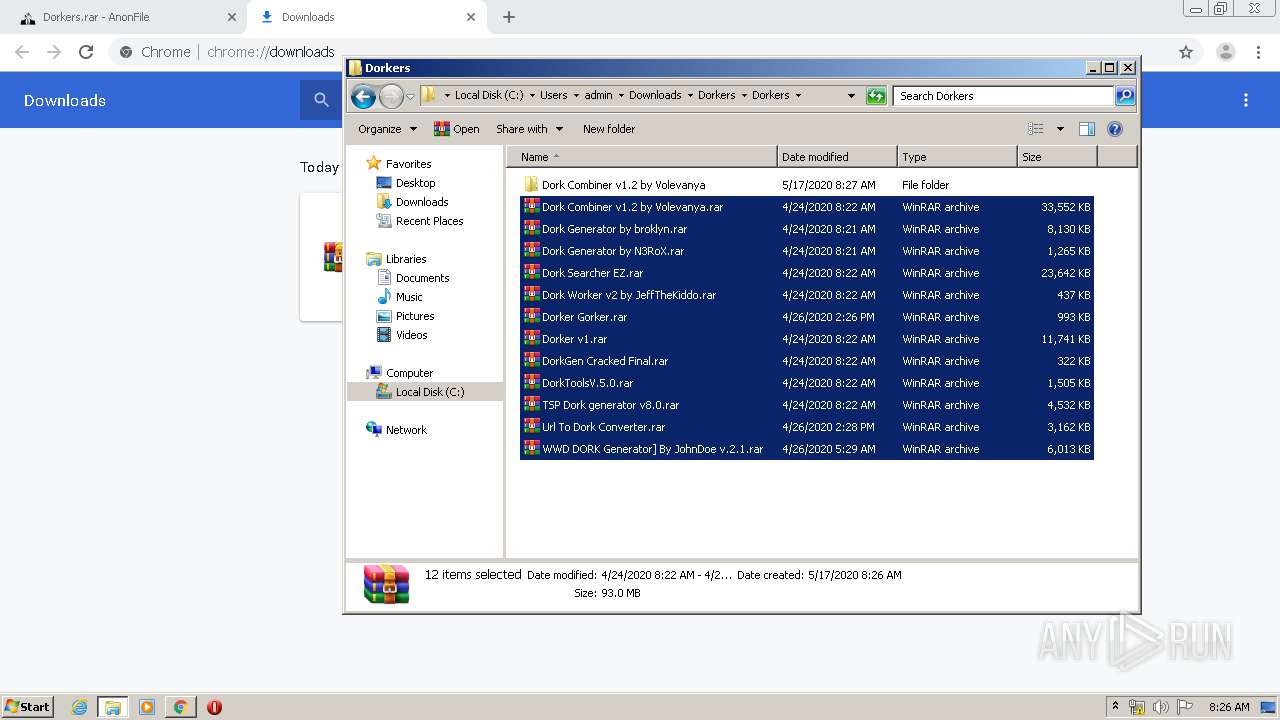Click the Users breadcrumb in address bar

tap(553, 96)
